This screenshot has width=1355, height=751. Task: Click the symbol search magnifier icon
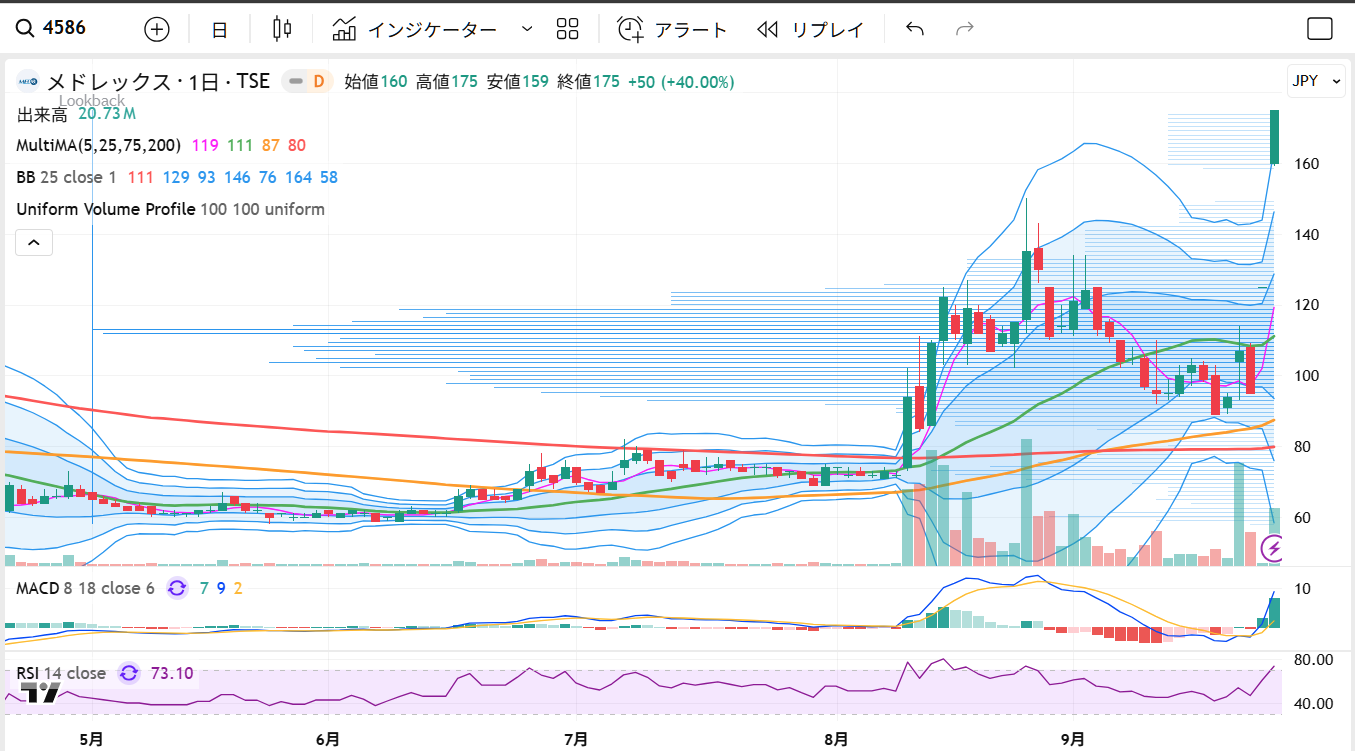(24, 28)
